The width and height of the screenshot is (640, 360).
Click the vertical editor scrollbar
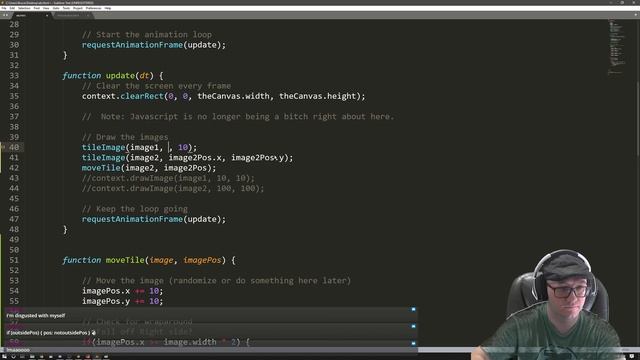point(638,118)
